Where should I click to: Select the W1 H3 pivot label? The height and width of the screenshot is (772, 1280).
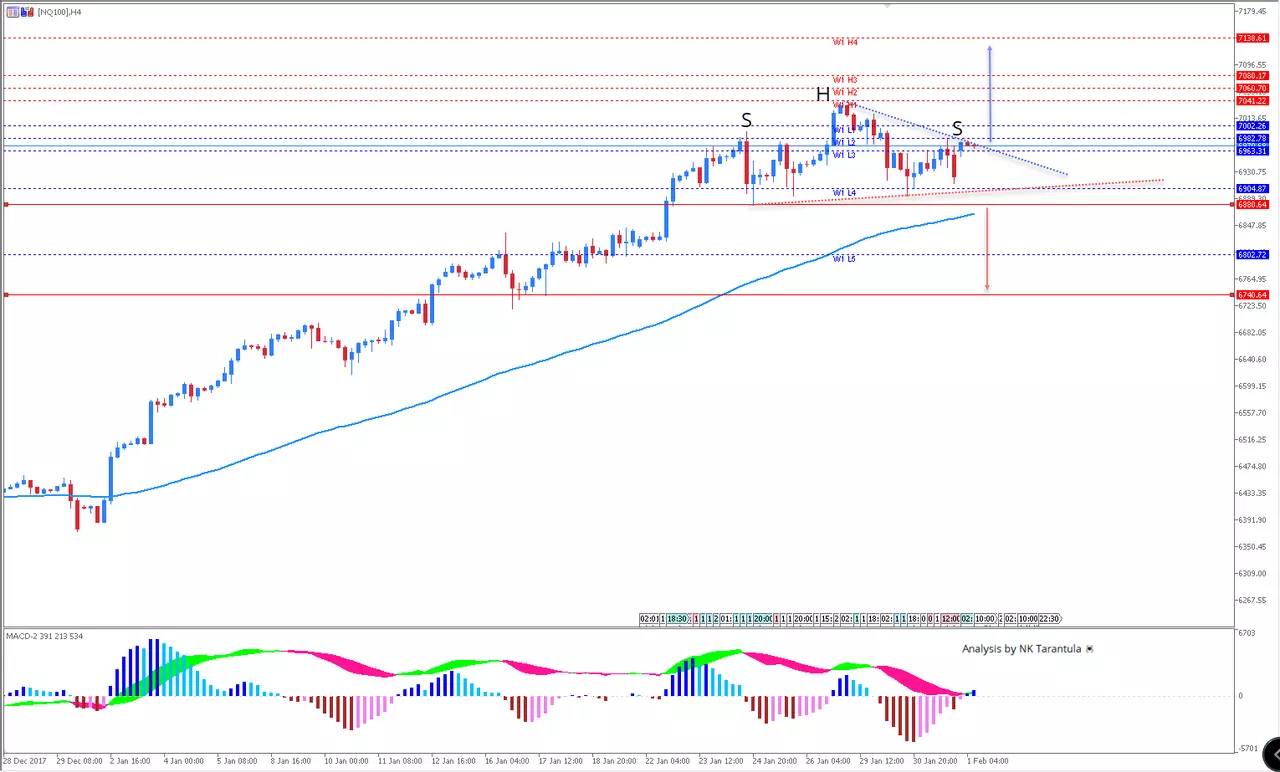pyautogui.click(x=845, y=80)
